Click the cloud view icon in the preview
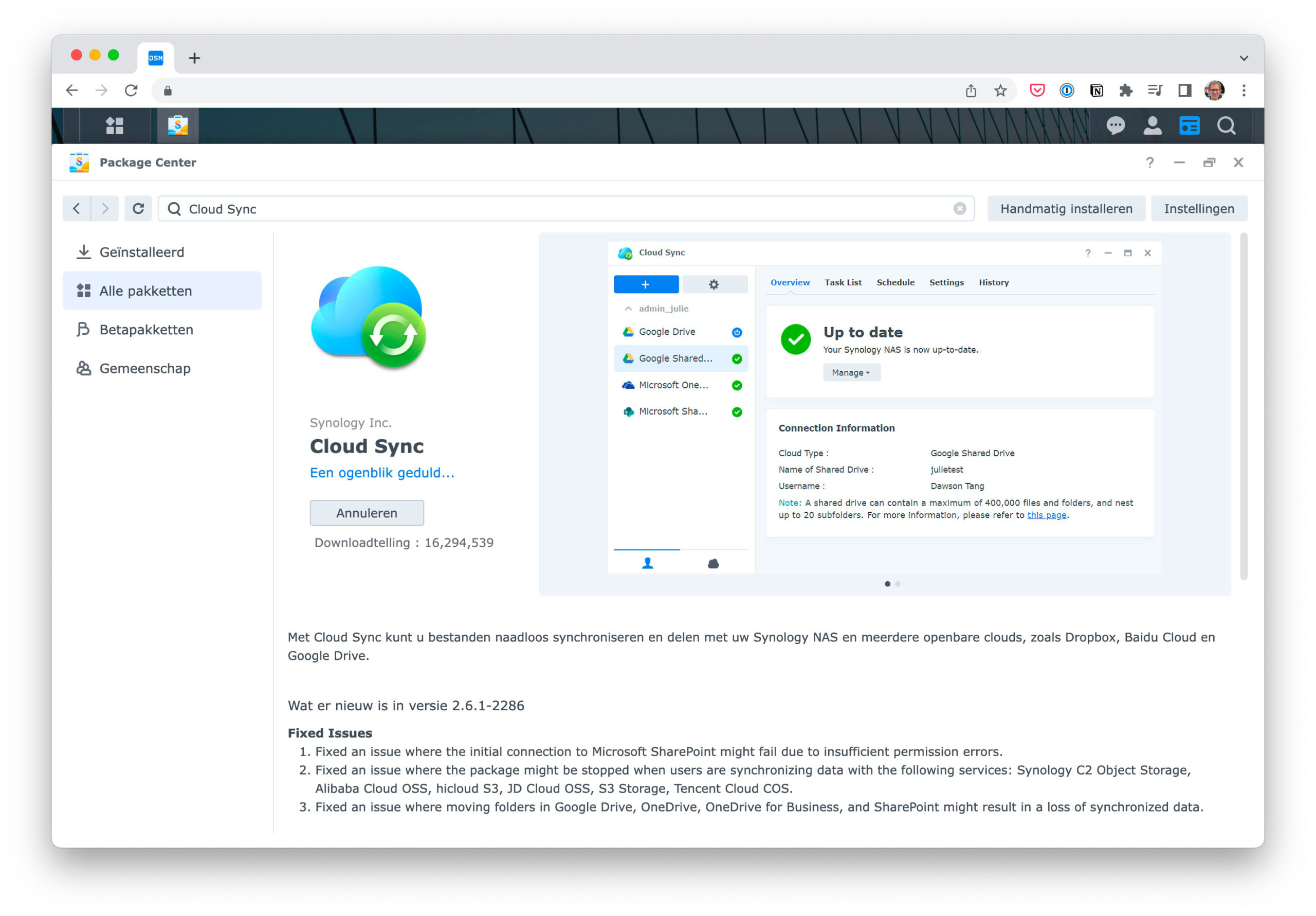Image resolution: width=1316 pixels, height=916 pixels. 713,563
